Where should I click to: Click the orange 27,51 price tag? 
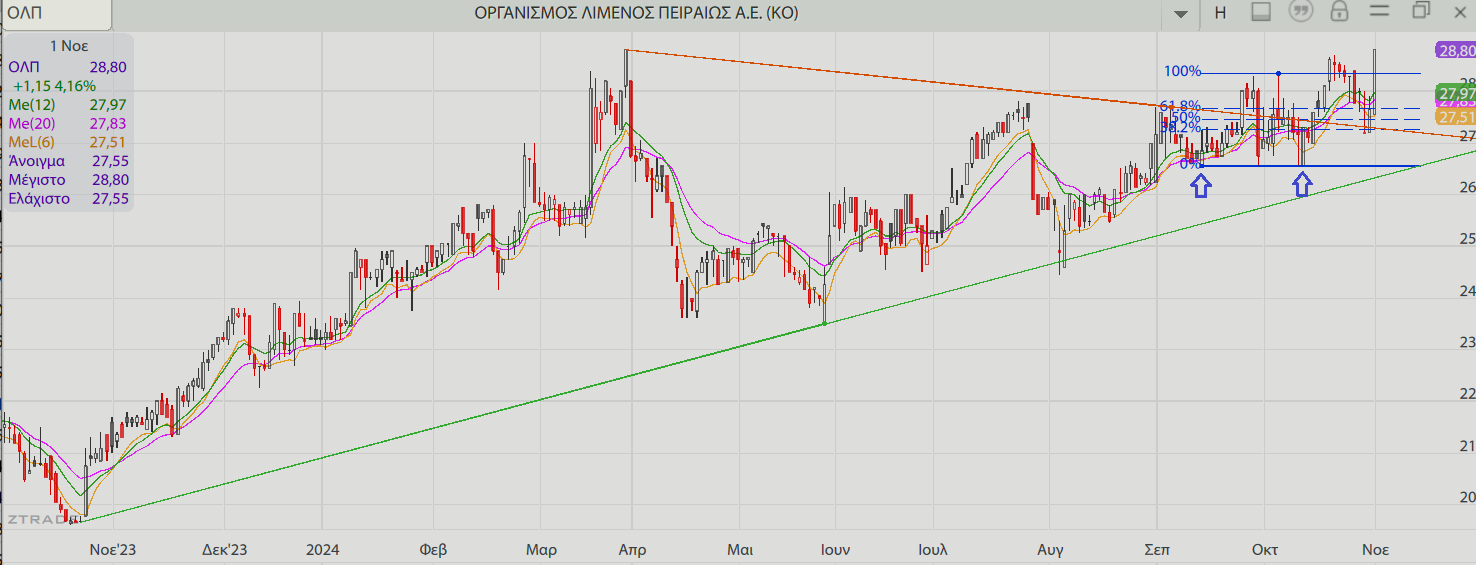[1455, 117]
